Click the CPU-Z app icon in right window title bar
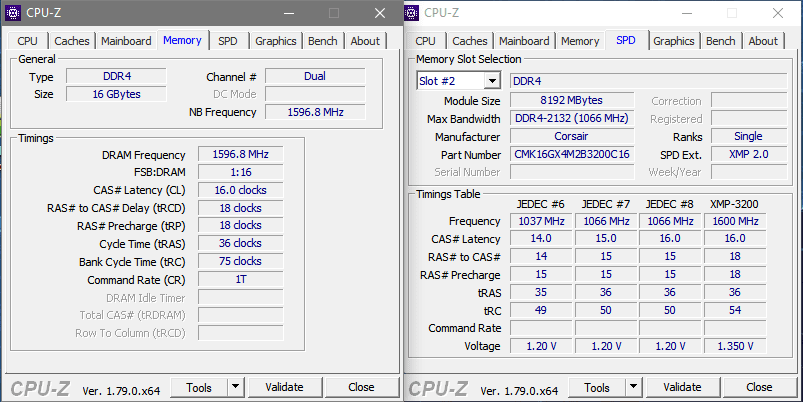This screenshot has height=402, width=803. click(412, 13)
